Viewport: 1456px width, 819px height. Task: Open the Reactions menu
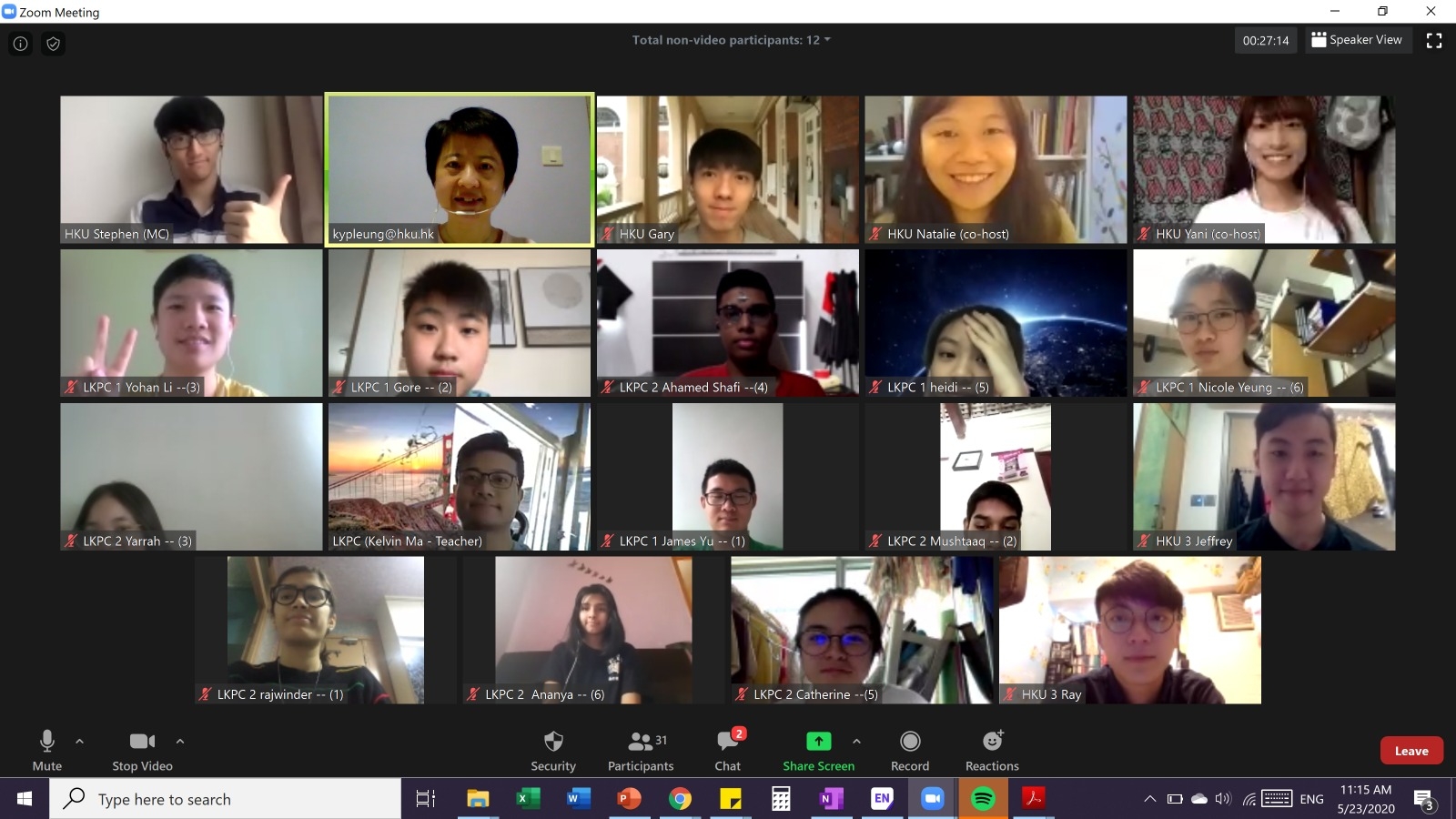[x=992, y=751]
